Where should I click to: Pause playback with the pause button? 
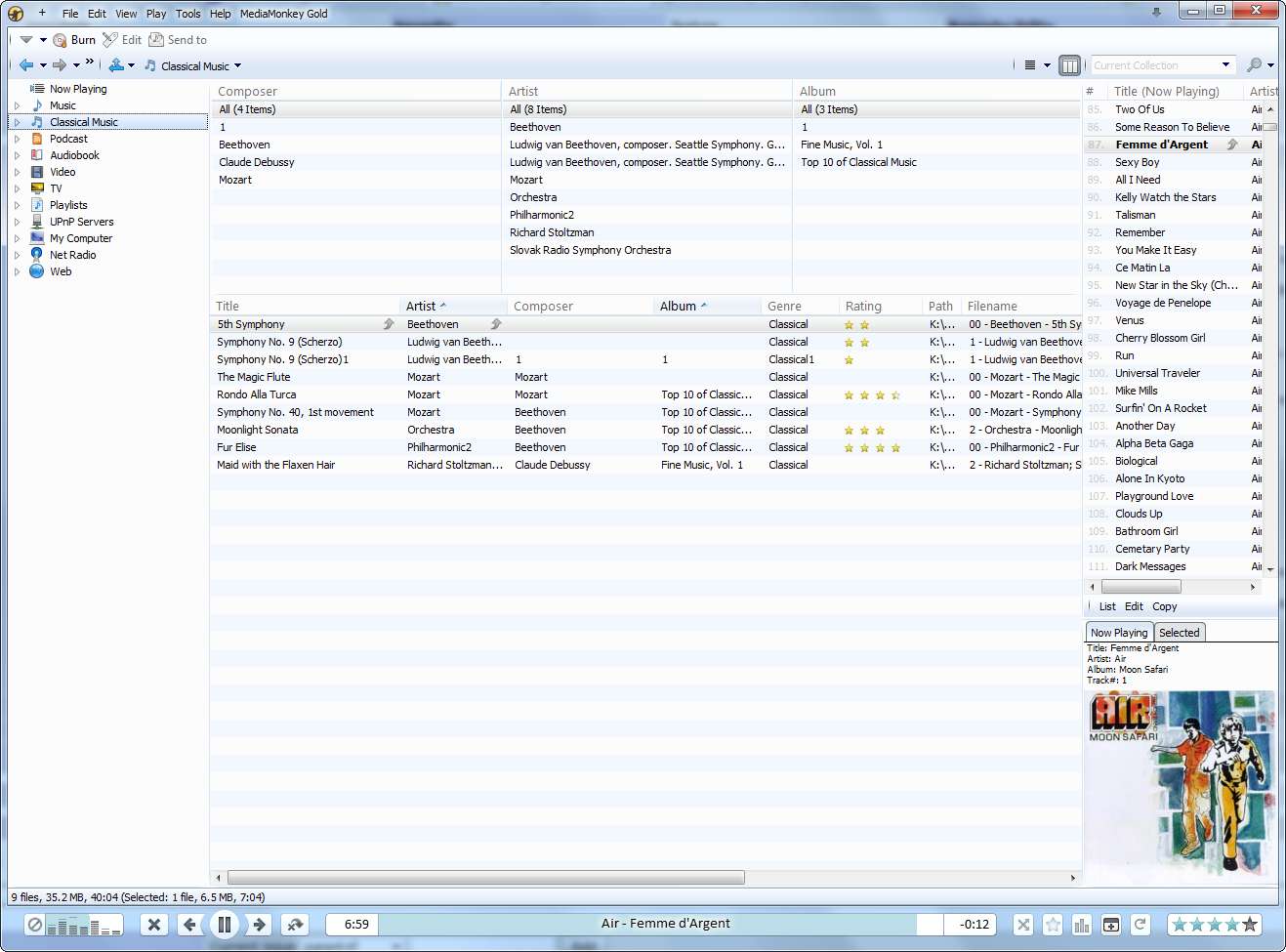224,925
